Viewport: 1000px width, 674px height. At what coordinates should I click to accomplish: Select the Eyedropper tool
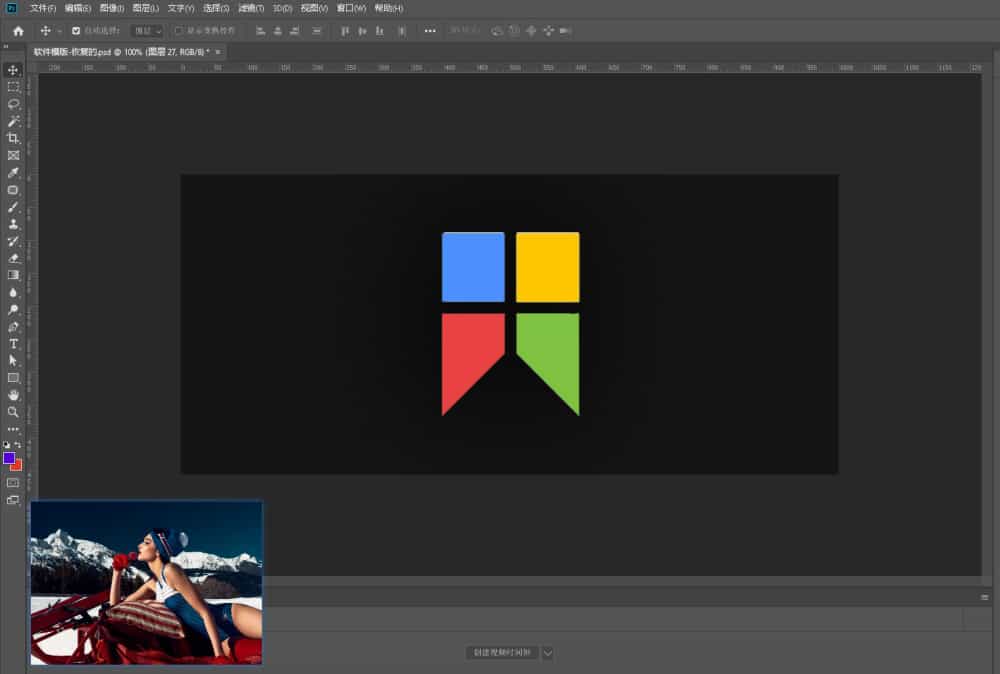pos(13,173)
